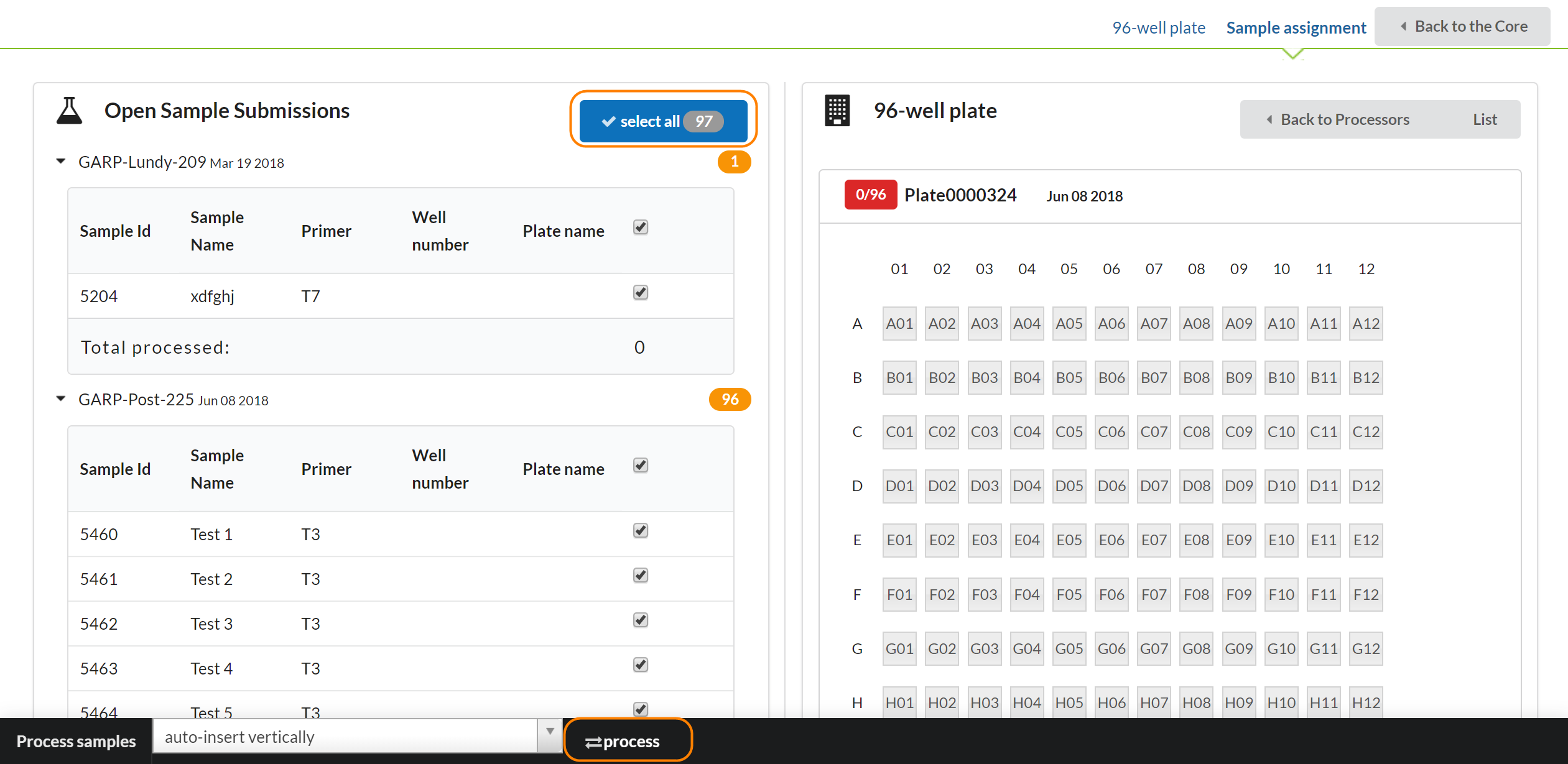The height and width of the screenshot is (764, 1568).
Task: Click the flask icon beside Open Sample Submissions
Action: click(x=69, y=111)
